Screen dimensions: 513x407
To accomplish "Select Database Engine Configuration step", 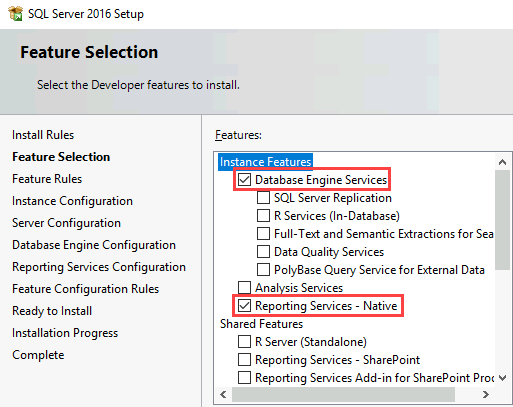I will click(x=94, y=245).
